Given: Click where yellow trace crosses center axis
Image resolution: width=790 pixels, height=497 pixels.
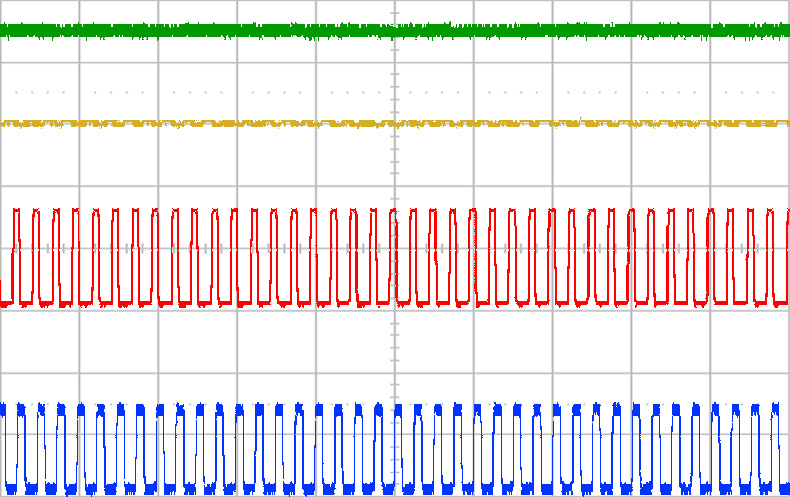Looking at the screenshot, I should click(395, 124).
